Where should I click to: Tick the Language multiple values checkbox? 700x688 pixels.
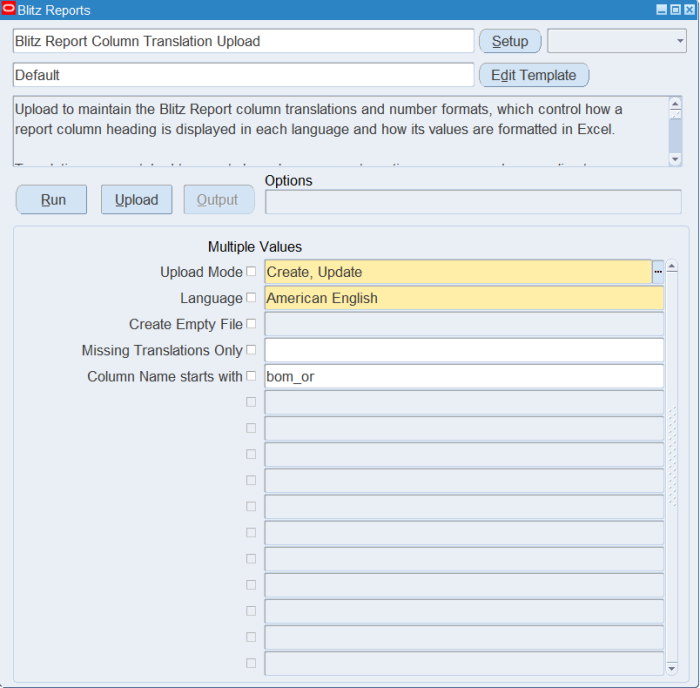click(x=251, y=297)
